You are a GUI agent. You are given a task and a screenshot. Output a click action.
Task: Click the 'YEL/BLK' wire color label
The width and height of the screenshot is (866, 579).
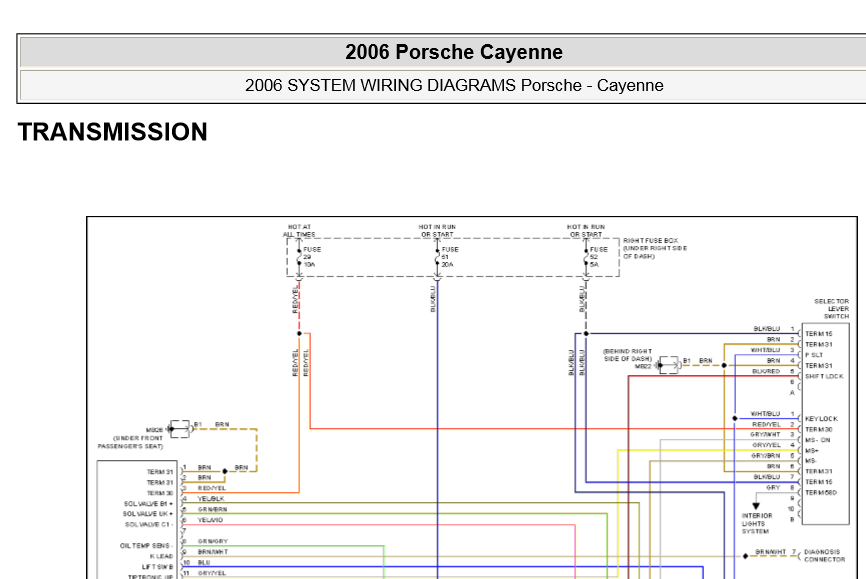[x=211, y=498]
